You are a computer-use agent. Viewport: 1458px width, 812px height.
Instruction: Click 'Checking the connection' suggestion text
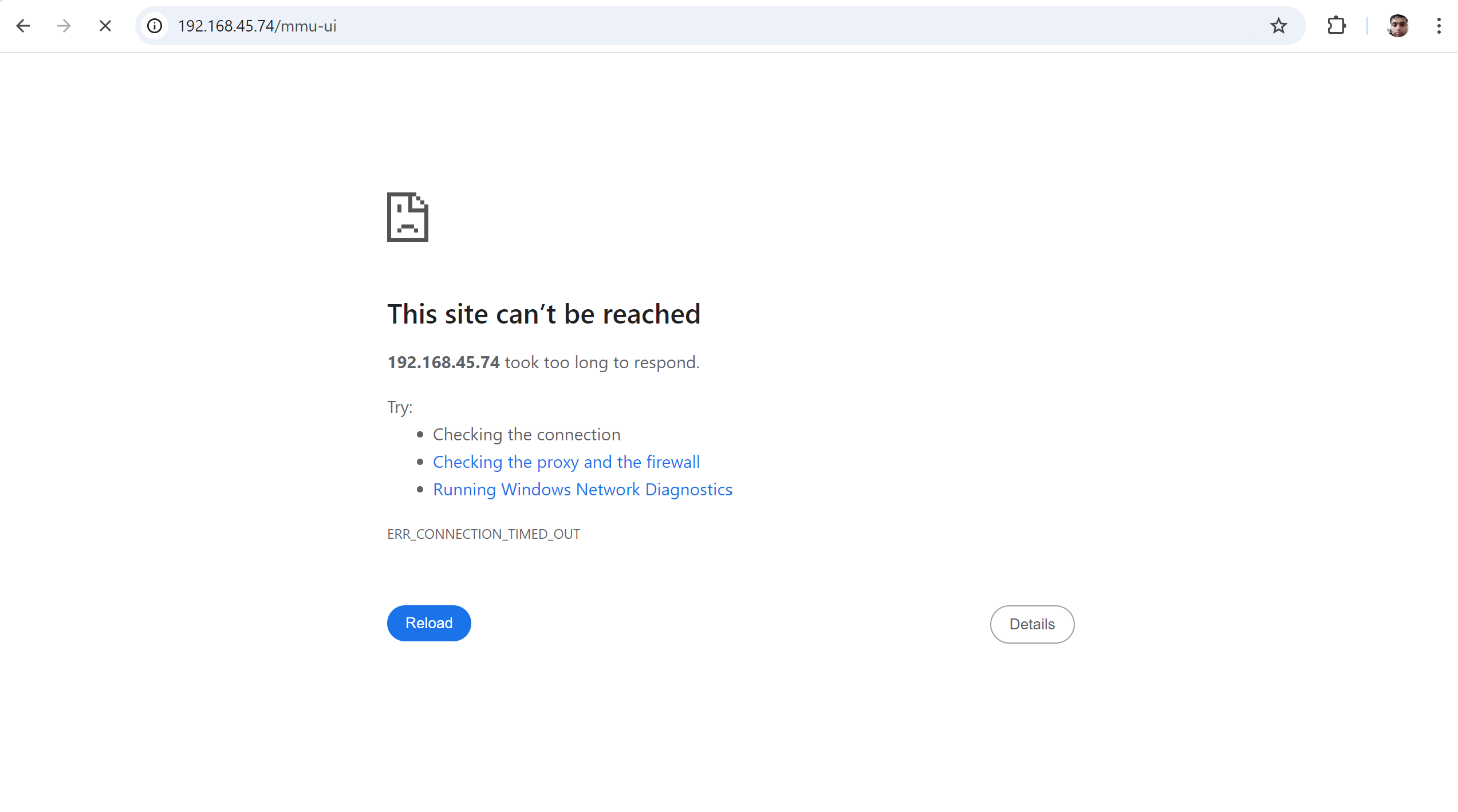pyautogui.click(x=526, y=434)
